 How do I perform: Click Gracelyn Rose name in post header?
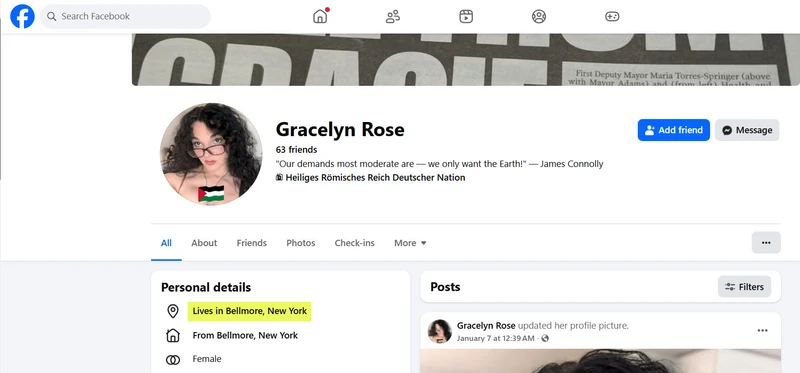coord(486,326)
